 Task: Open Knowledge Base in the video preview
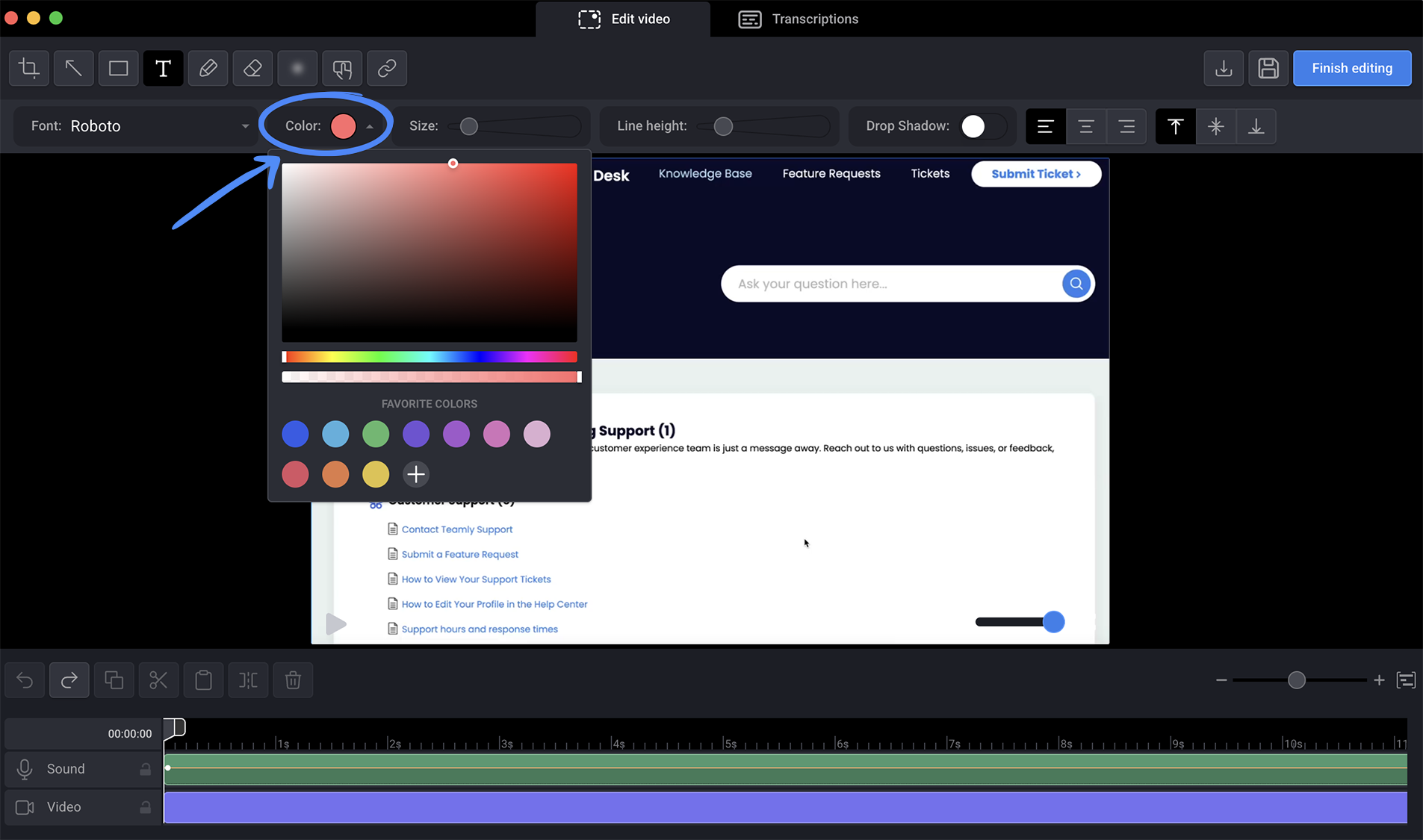tap(705, 173)
